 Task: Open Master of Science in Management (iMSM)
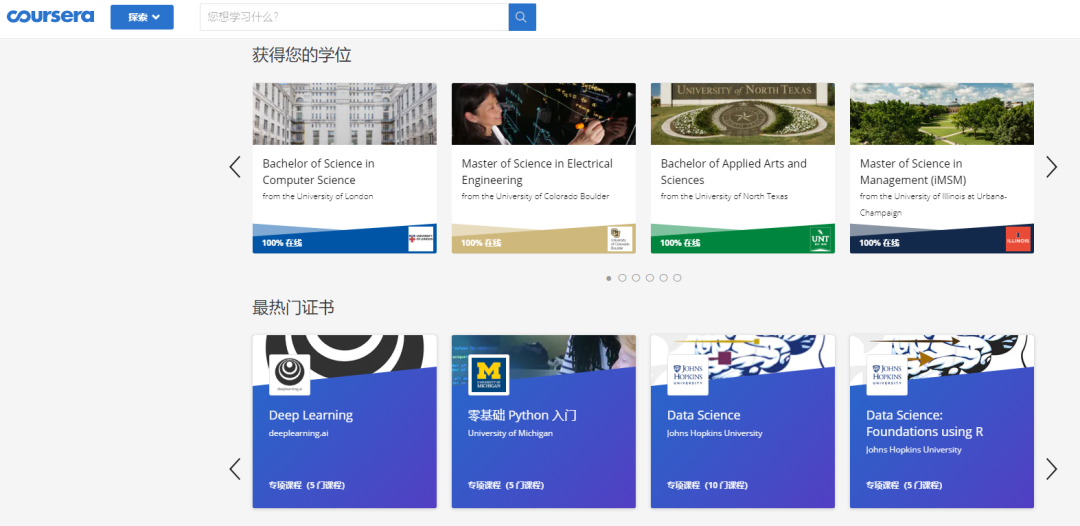913,171
